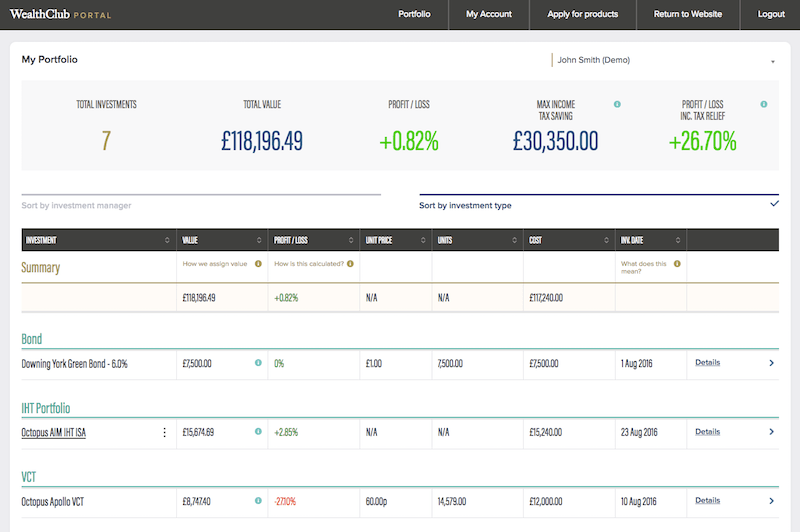
Task: Open the My Account menu item
Action: (489, 14)
